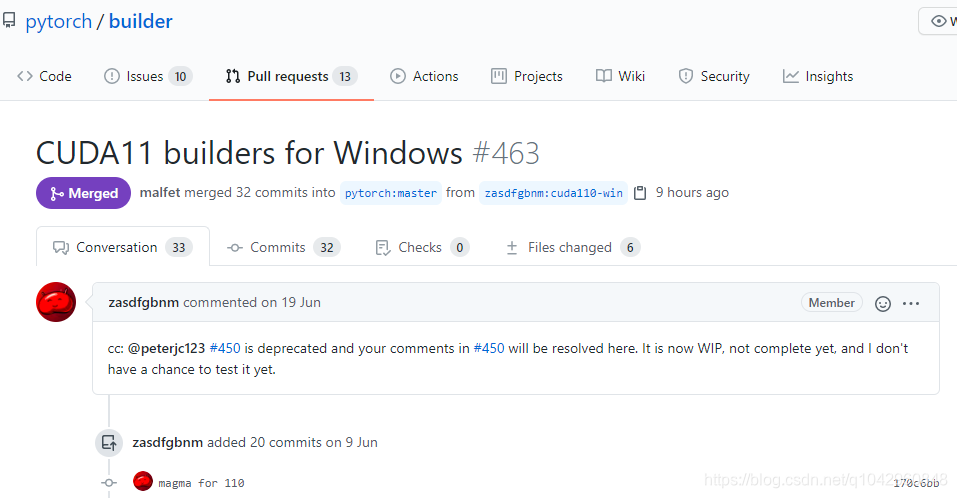Open the comment's three-dot options menu
Image resolution: width=957 pixels, height=498 pixels.
pos(911,303)
